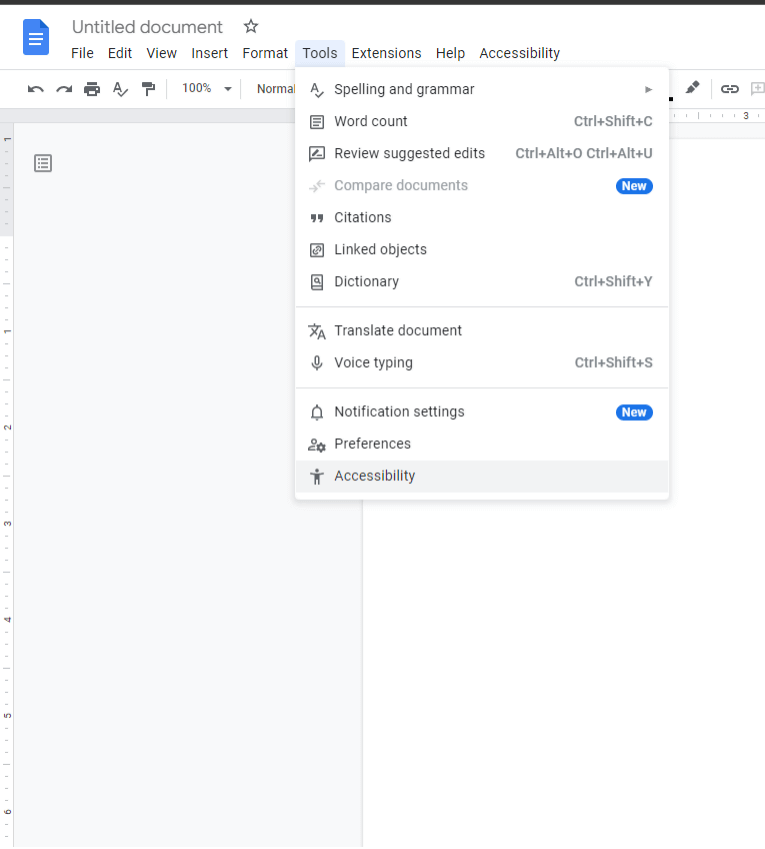Click the Citations quote icon

tap(317, 218)
